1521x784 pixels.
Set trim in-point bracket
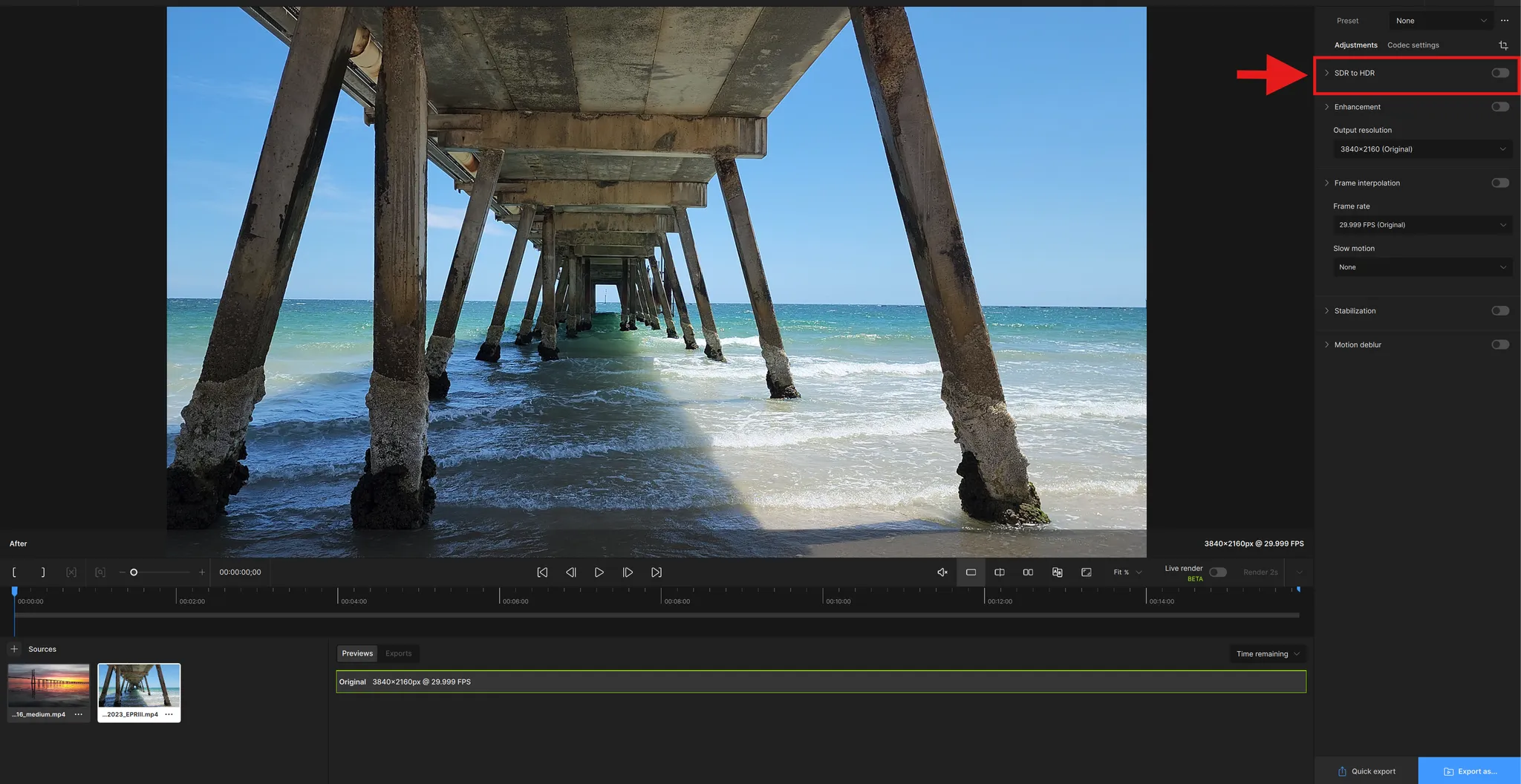[14, 572]
